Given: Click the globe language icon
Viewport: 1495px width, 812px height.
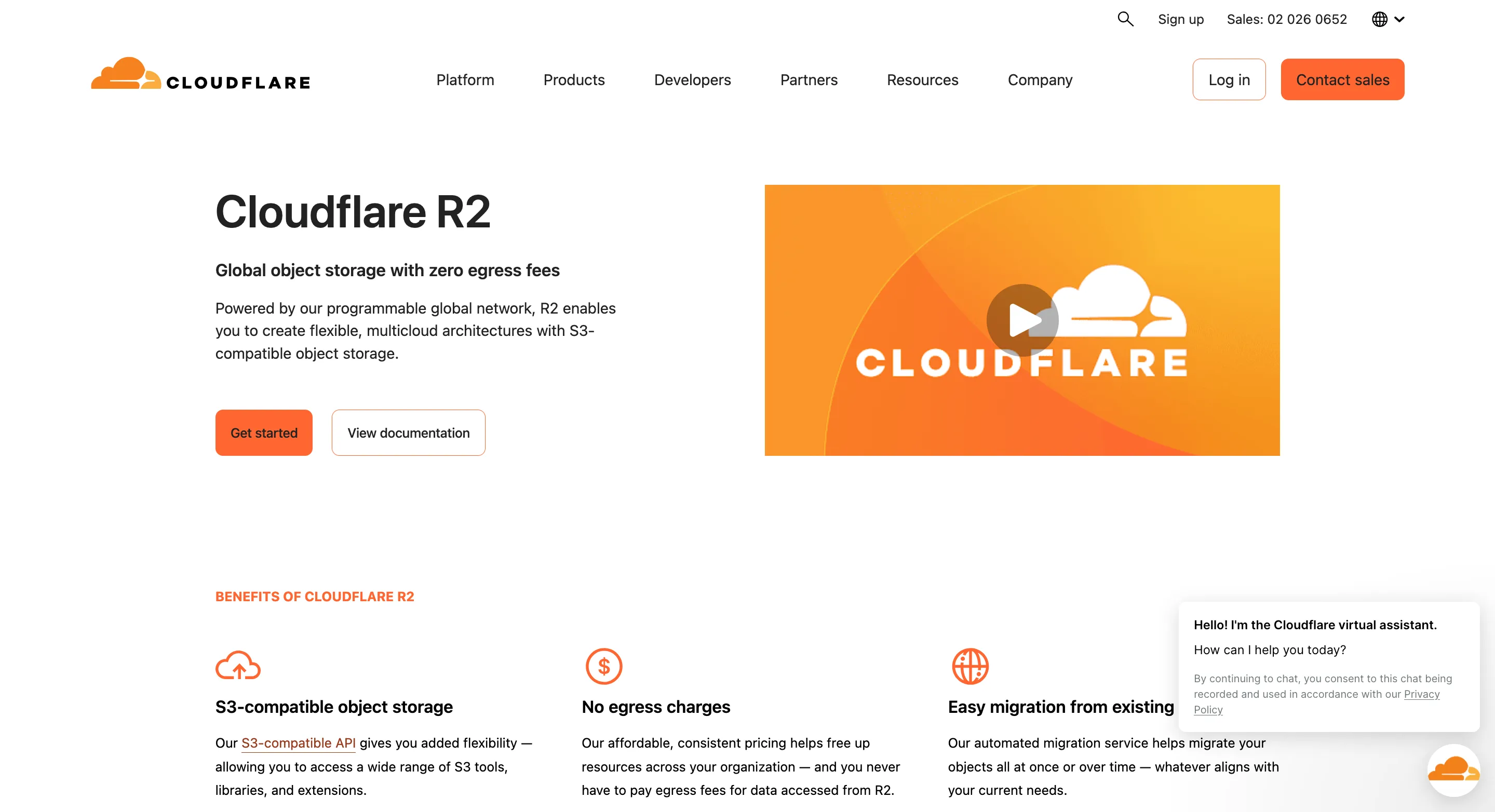Looking at the screenshot, I should pos(1380,19).
